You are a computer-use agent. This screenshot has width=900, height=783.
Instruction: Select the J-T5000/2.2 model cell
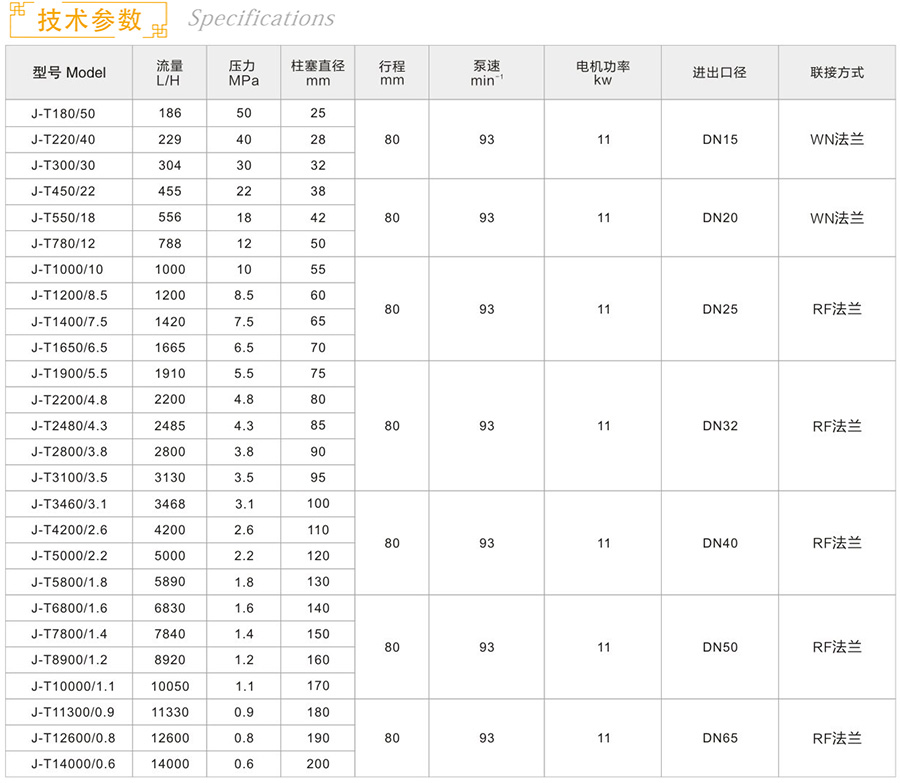click(69, 556)
